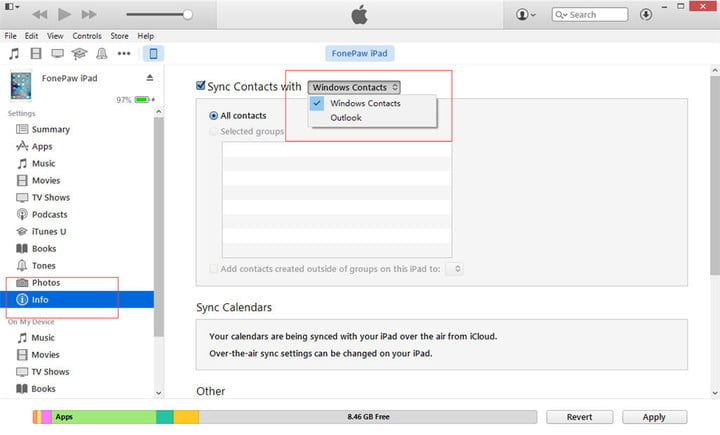The height and width of the screenshot is (435, 720).
Task: Click the sidebar scroll up arrow
Action: coord(158,112)
